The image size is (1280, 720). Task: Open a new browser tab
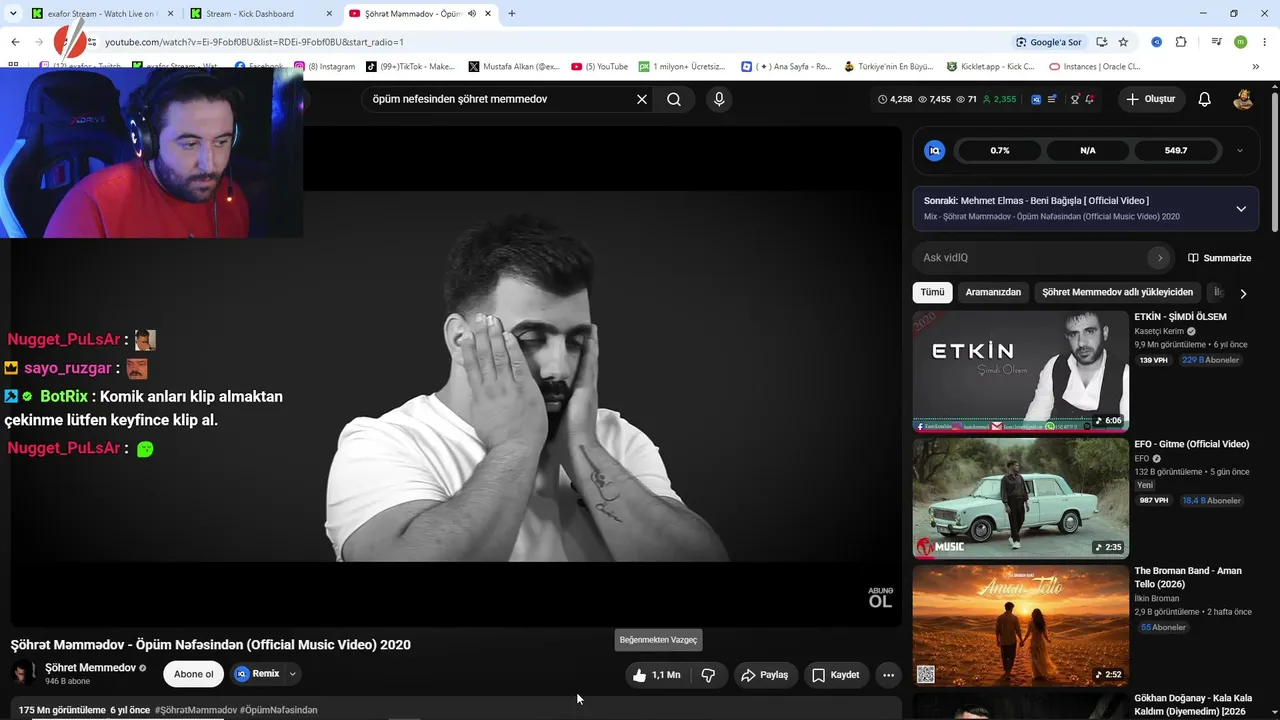(512, 14)
